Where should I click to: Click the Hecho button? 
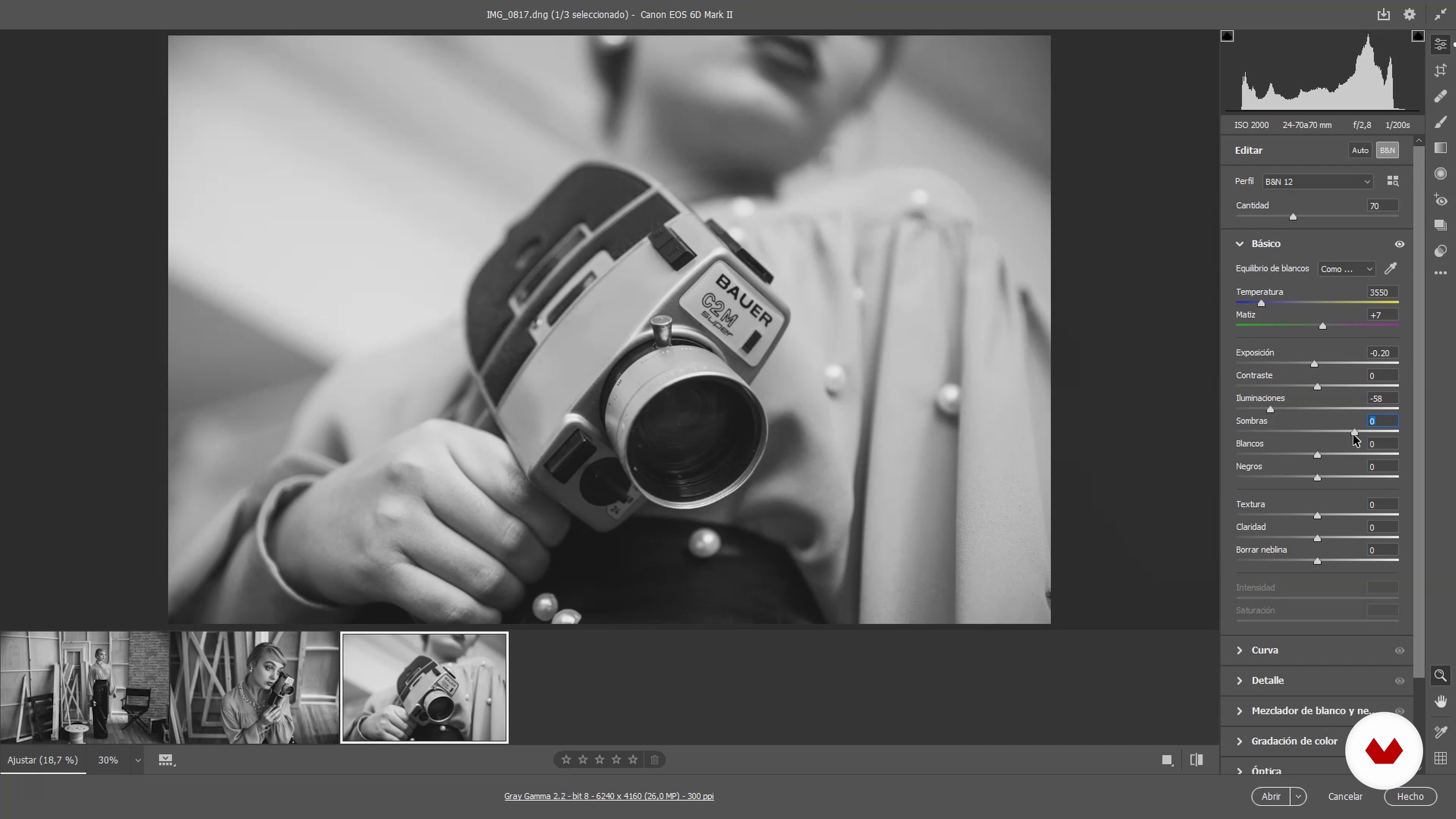click(1410, 796)
